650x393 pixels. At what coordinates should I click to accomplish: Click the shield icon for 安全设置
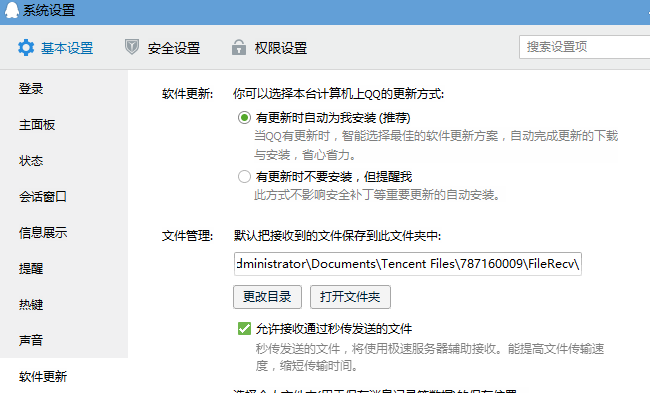point(132,47)
